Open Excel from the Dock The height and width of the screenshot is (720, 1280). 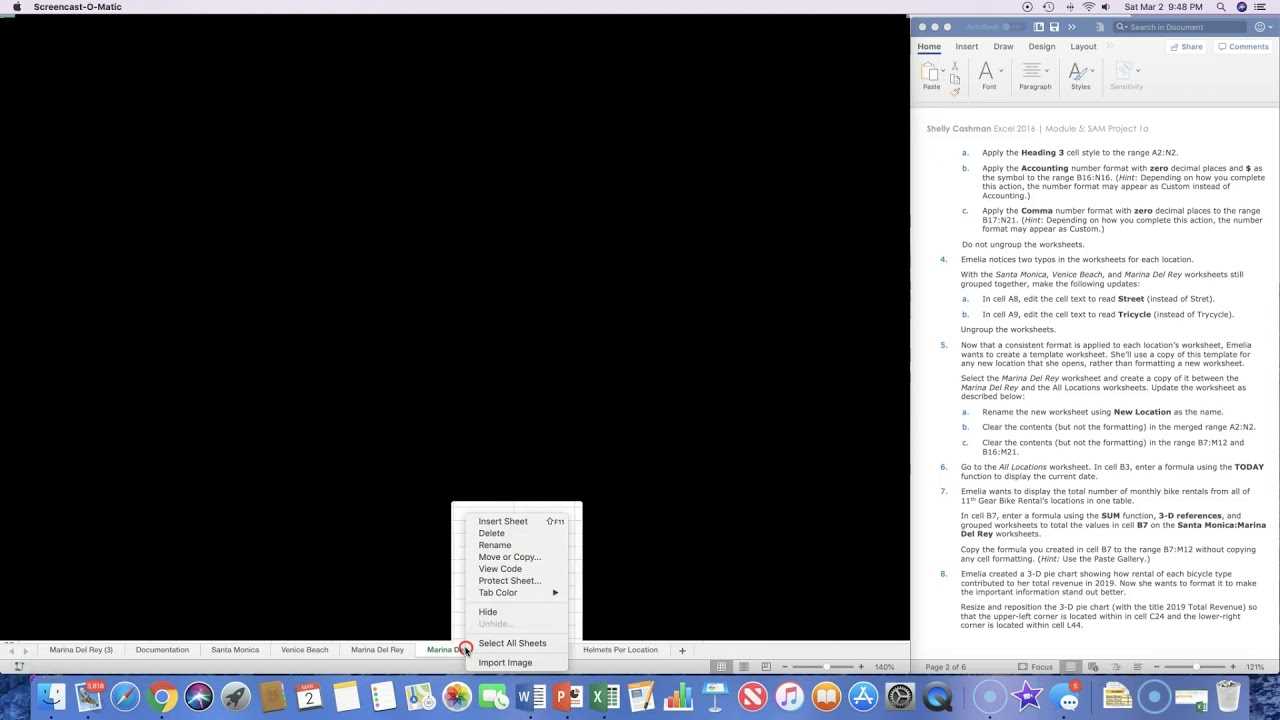pos(604,696)
